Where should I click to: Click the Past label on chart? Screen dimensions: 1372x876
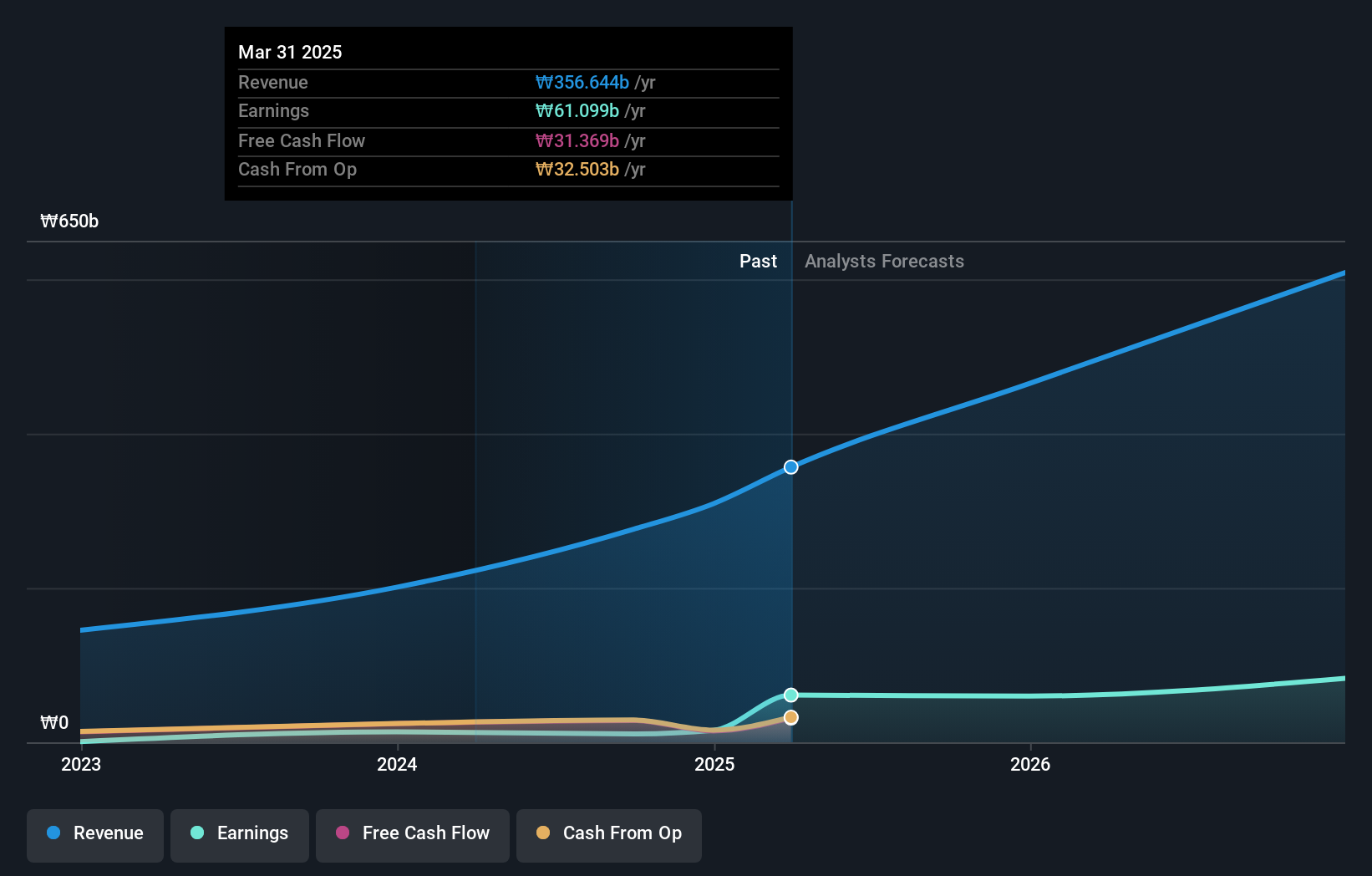coord(759,262)
